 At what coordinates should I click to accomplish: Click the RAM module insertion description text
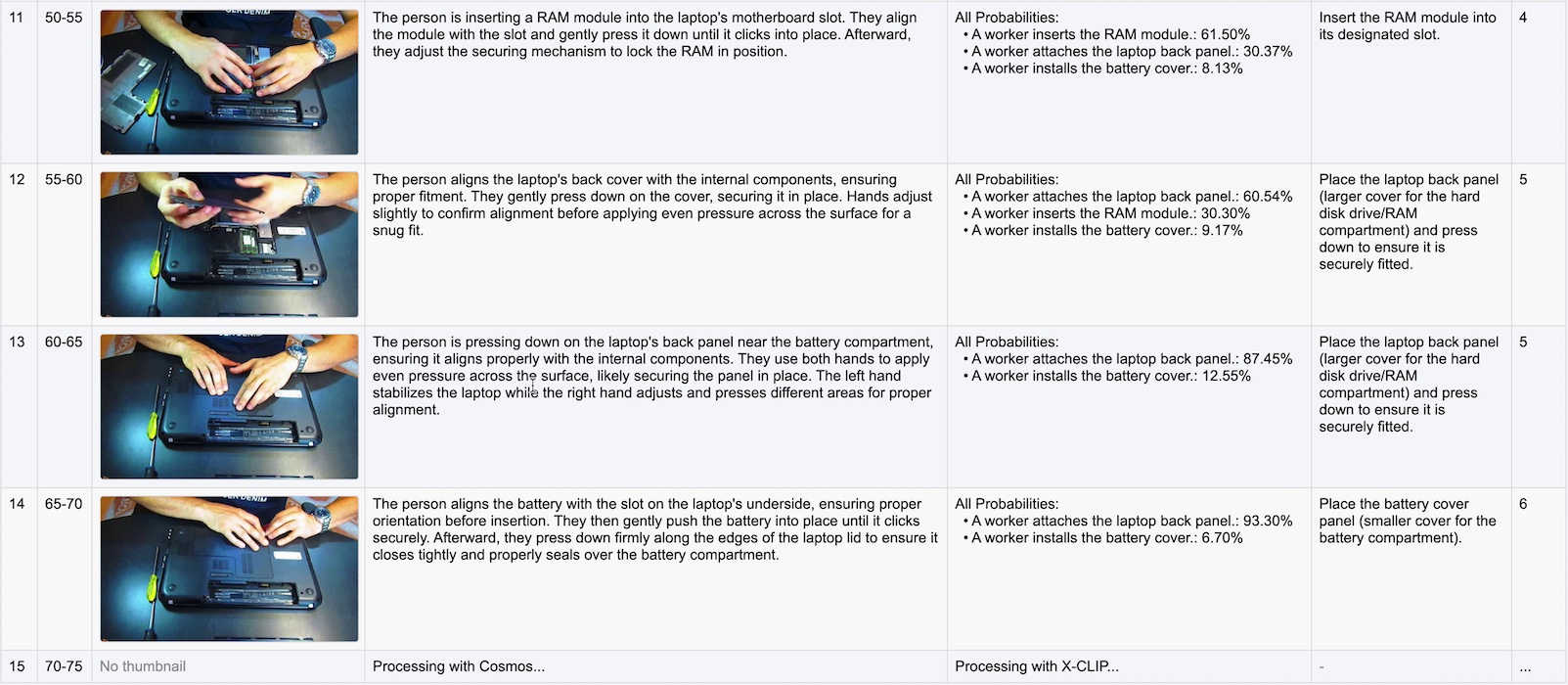click(x=645, y=34)
